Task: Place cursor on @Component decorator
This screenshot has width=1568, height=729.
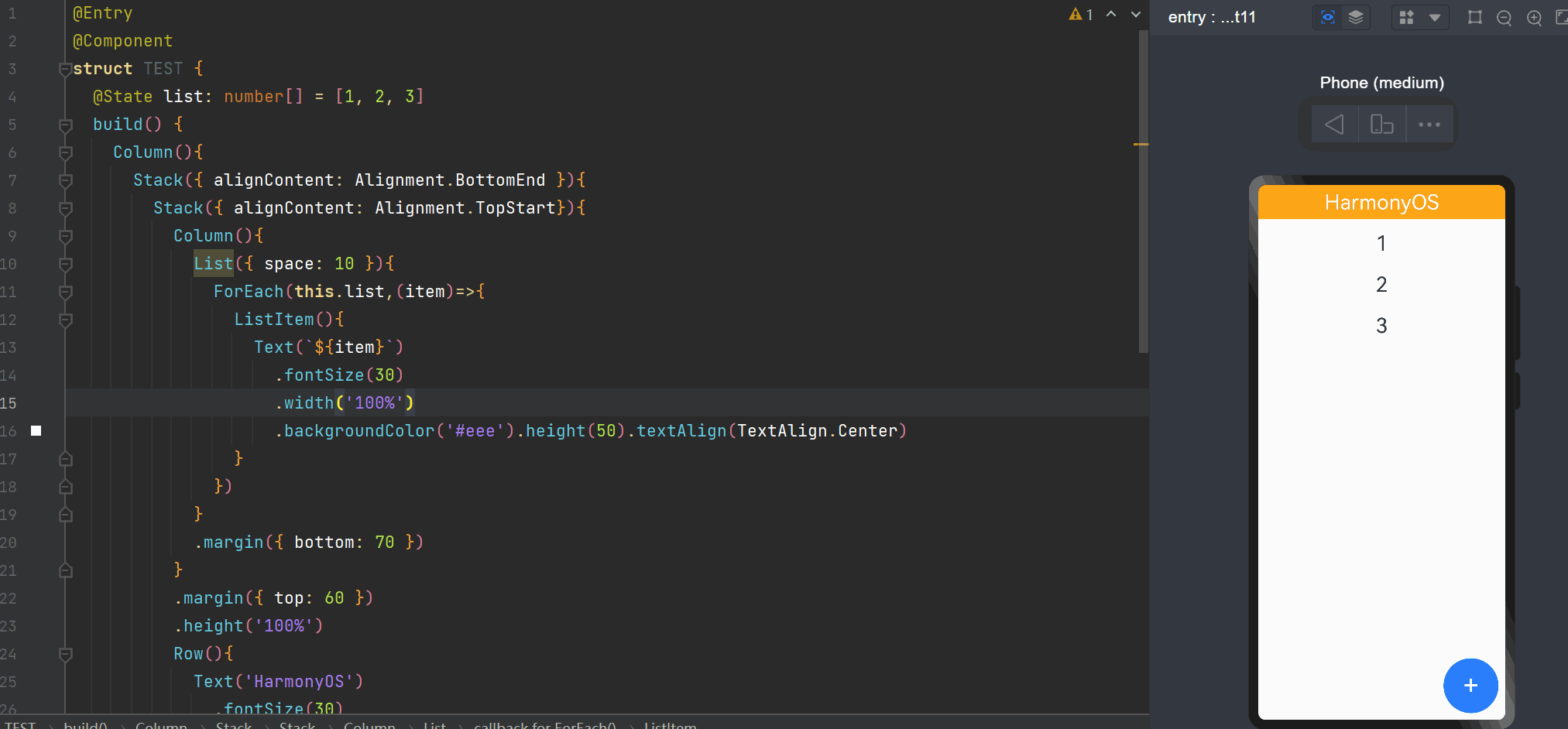Action: click(122, 41)
